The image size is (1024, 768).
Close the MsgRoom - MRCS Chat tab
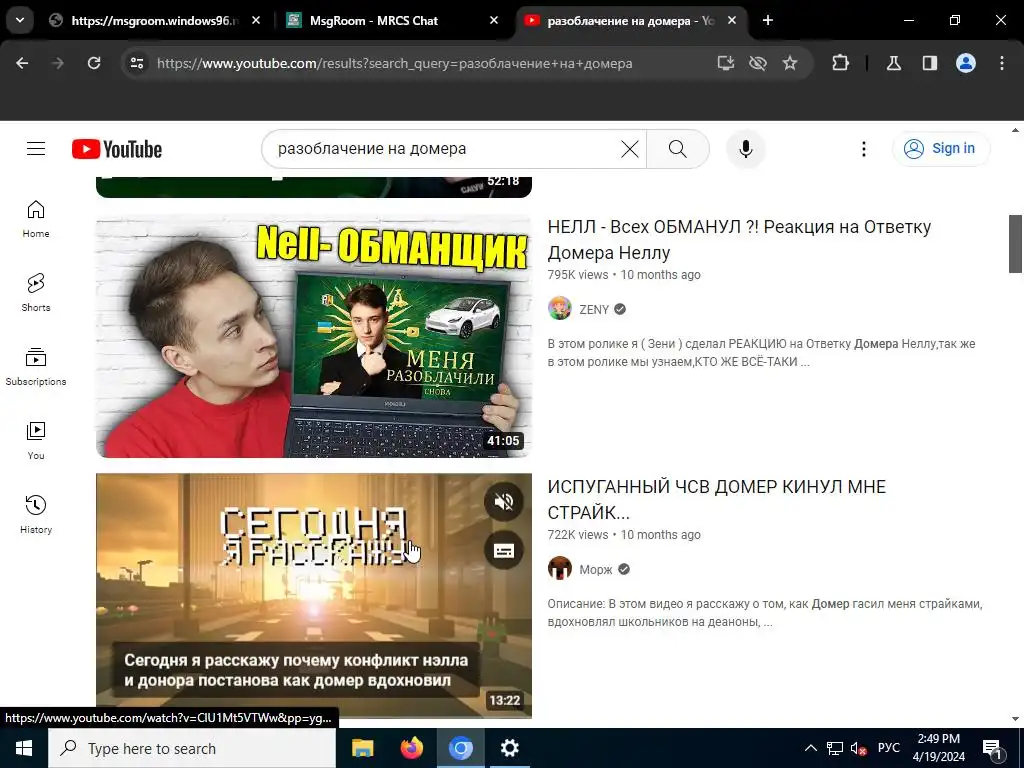(494, 20)
